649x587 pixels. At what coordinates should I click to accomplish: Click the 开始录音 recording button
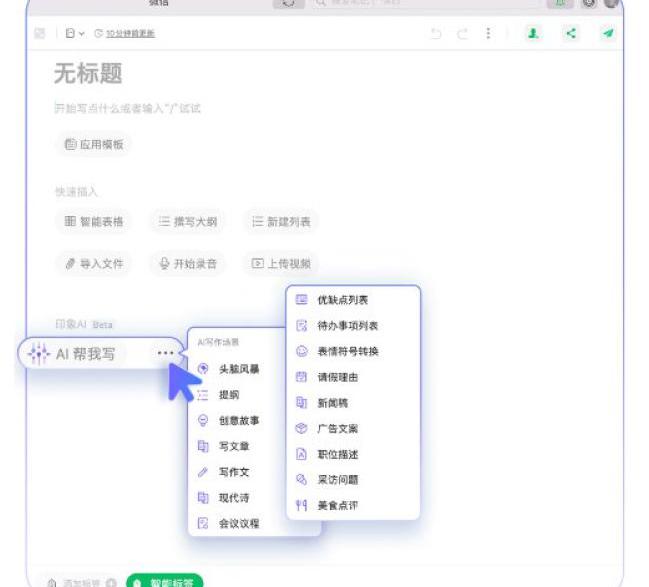[x=187, y=264]
